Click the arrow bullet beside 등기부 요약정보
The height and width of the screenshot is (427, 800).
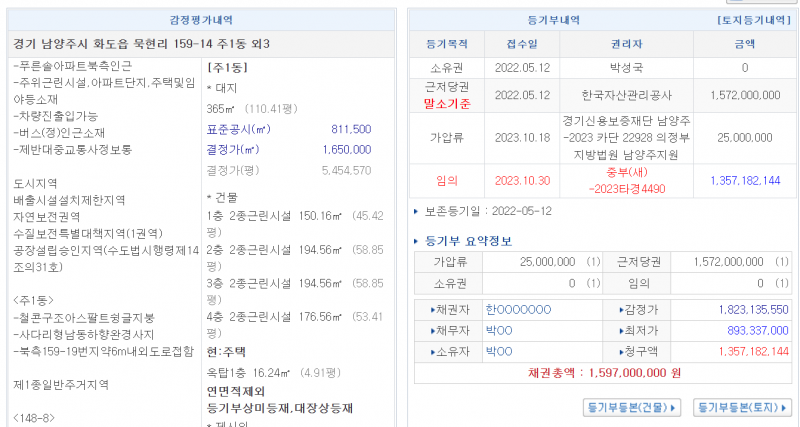pos(417,241)
